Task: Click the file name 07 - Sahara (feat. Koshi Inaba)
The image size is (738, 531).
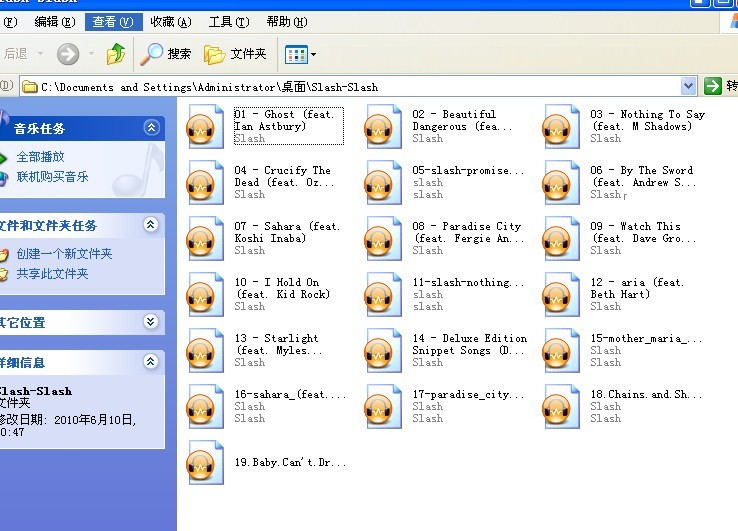Action: point(287,232)
